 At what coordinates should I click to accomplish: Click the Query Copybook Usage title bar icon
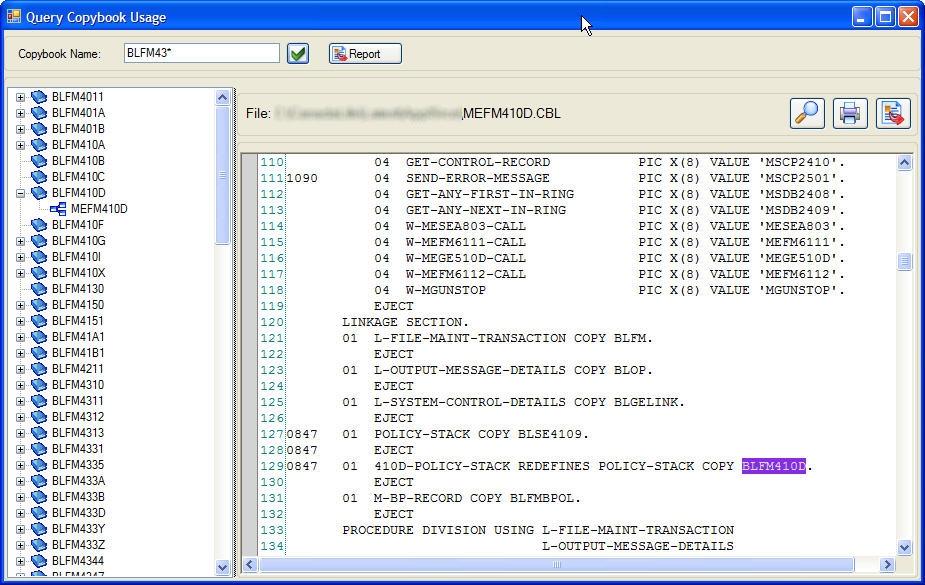click(x=14, y=16)
